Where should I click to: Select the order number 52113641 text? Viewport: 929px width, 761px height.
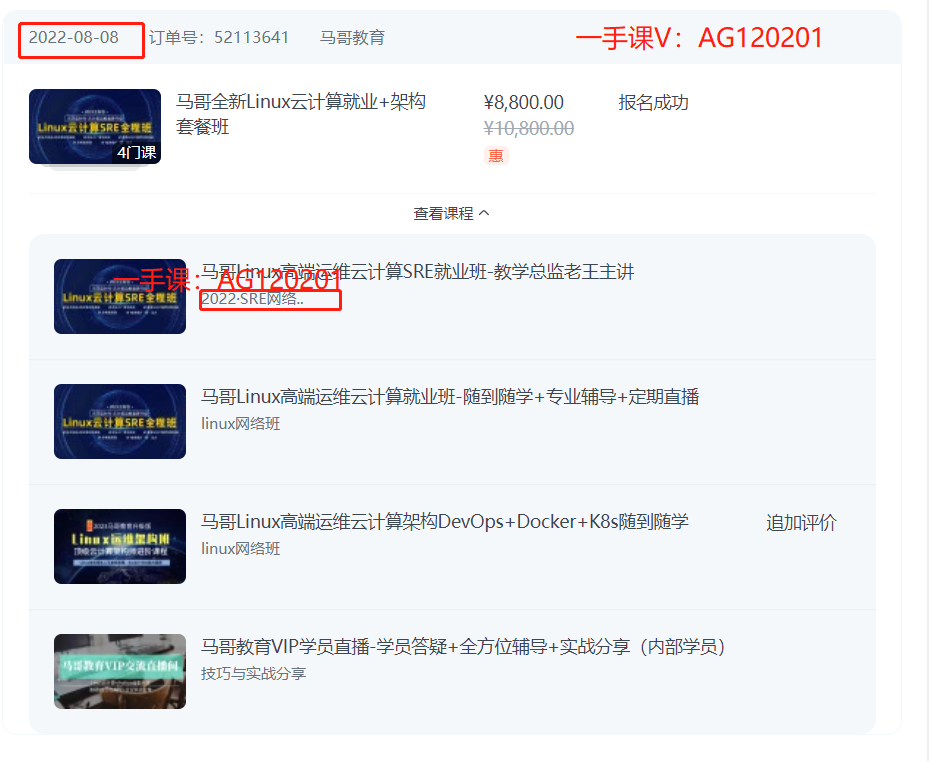pyautogui.click(x=251, y=37)
